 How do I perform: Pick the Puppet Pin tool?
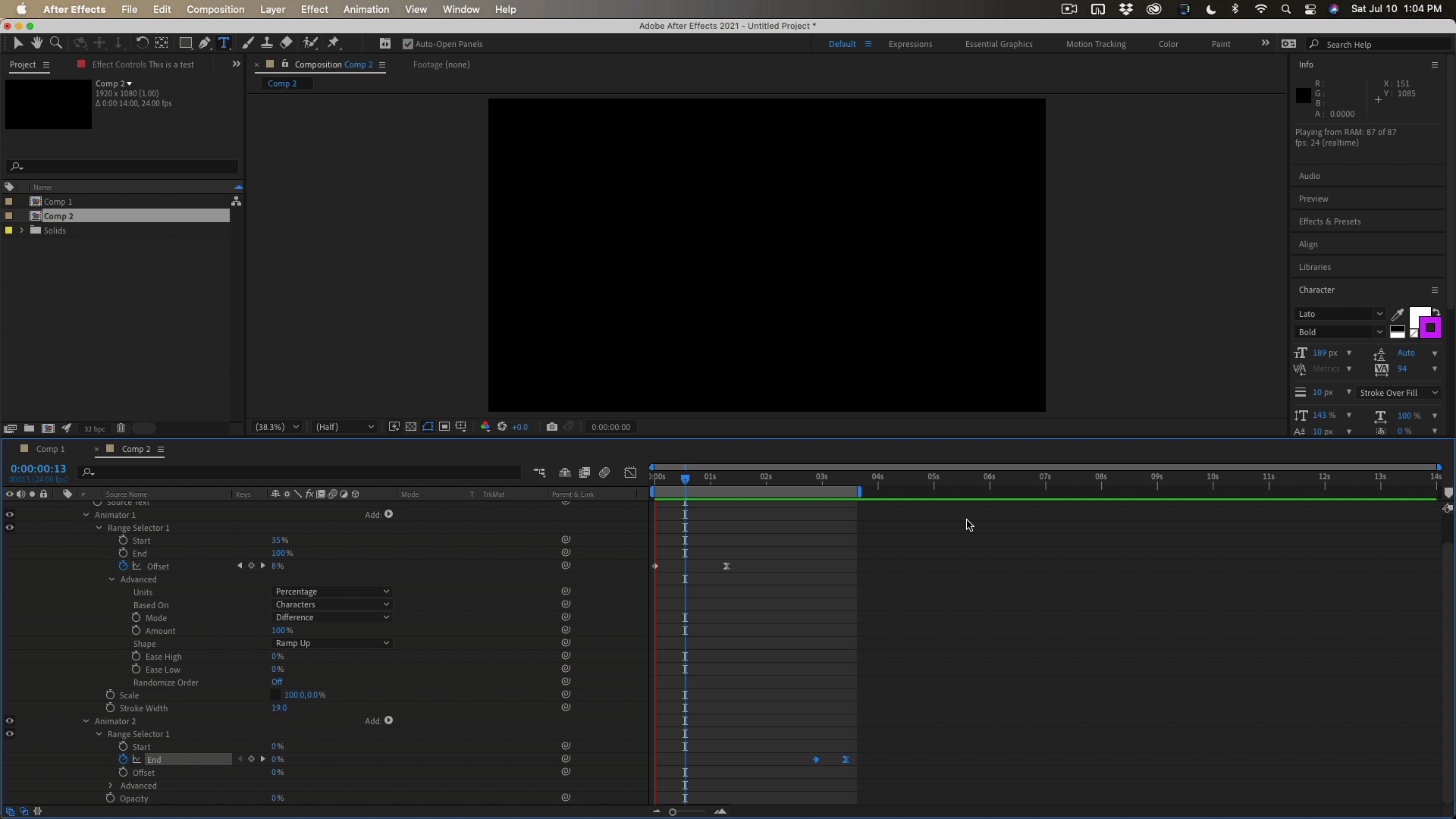(334, 43)
